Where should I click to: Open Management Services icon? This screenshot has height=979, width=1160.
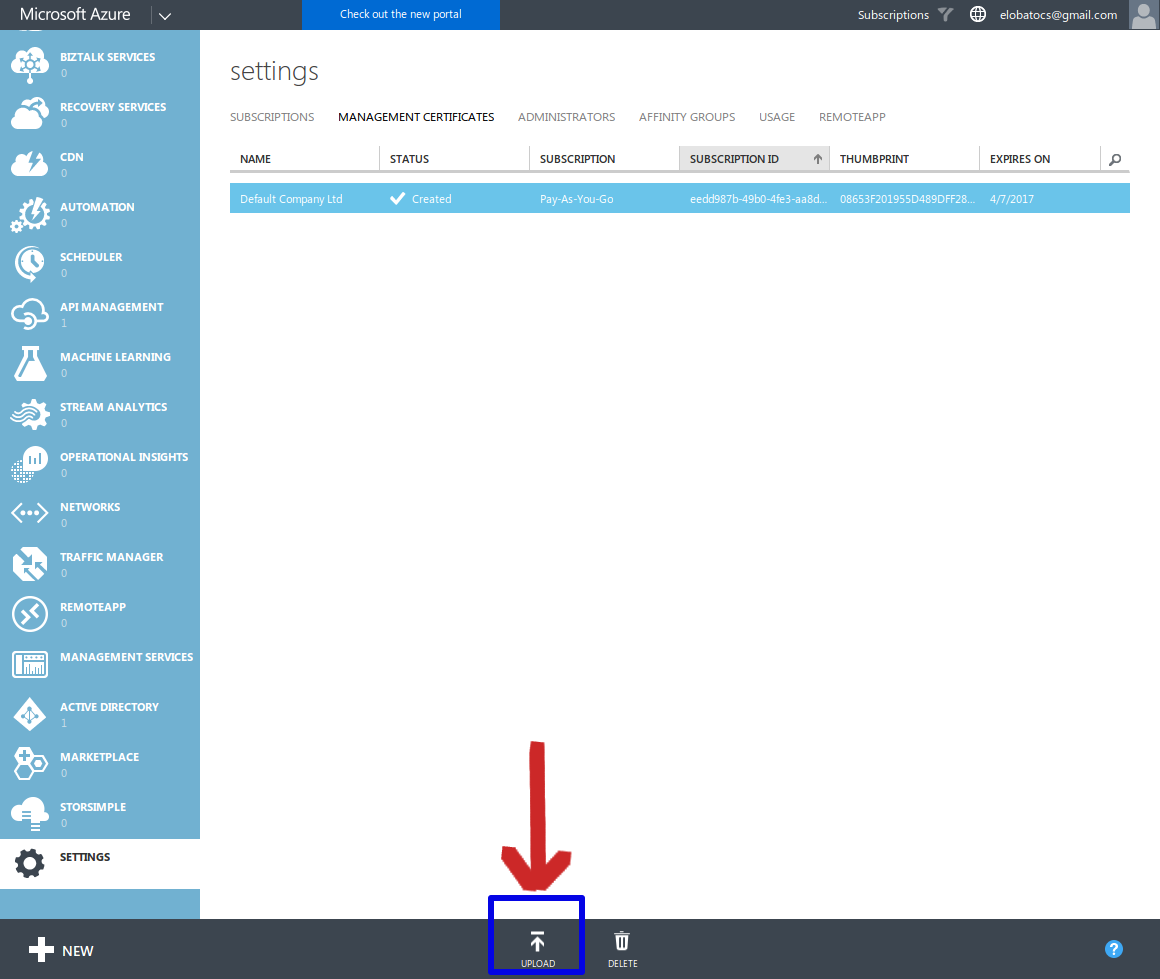click(x=30, y=665)
